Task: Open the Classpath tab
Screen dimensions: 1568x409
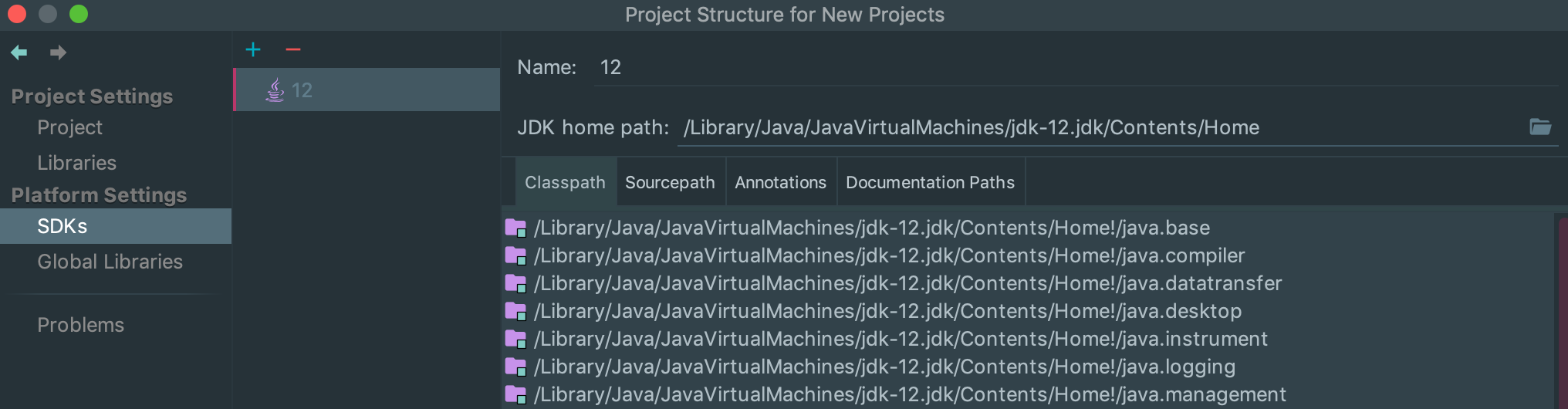Action: [x=565, y=182]
